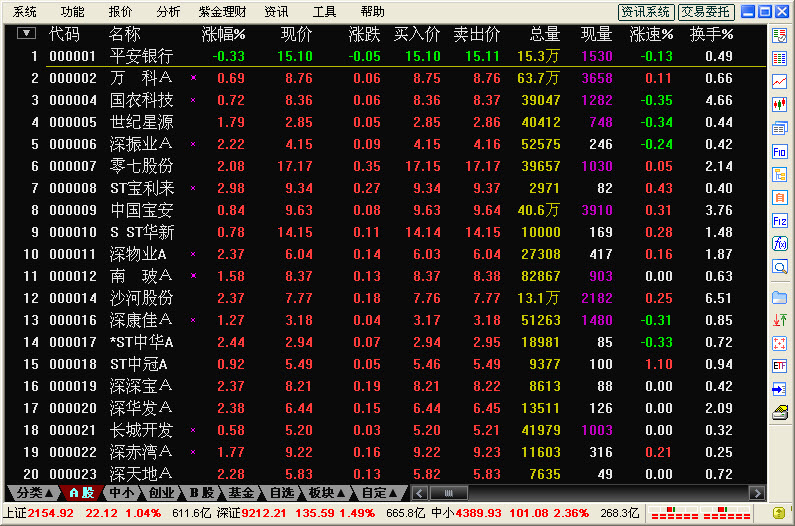Click the magnifier search icon
The width and height of the screenshot is (795, 526).
click(x=779, y=267)
